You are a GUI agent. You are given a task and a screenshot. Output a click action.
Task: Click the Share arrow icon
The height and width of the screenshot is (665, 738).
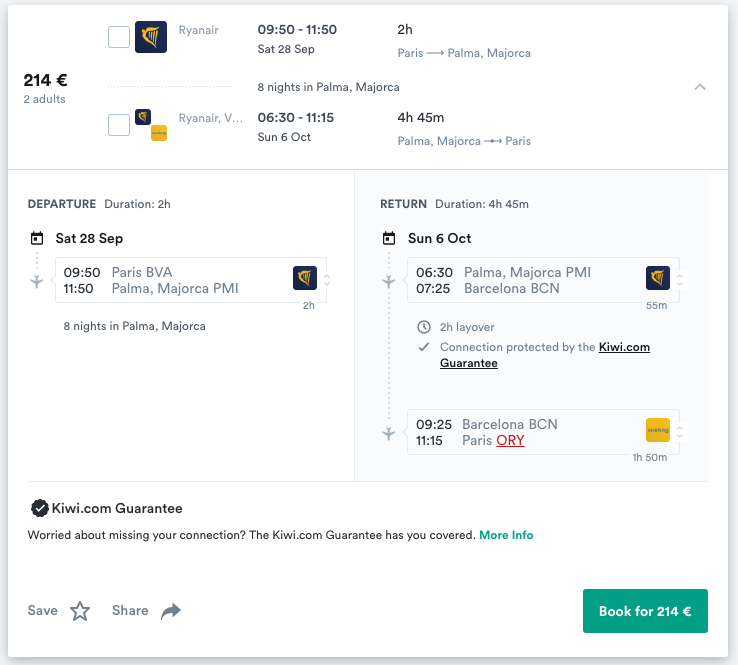click(171, 611)
